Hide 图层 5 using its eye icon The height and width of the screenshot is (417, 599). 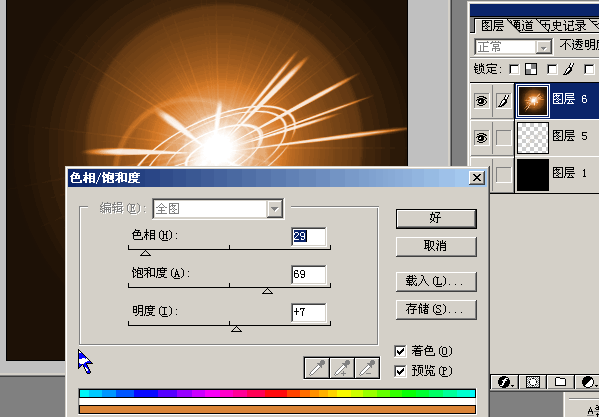[481, 137]
